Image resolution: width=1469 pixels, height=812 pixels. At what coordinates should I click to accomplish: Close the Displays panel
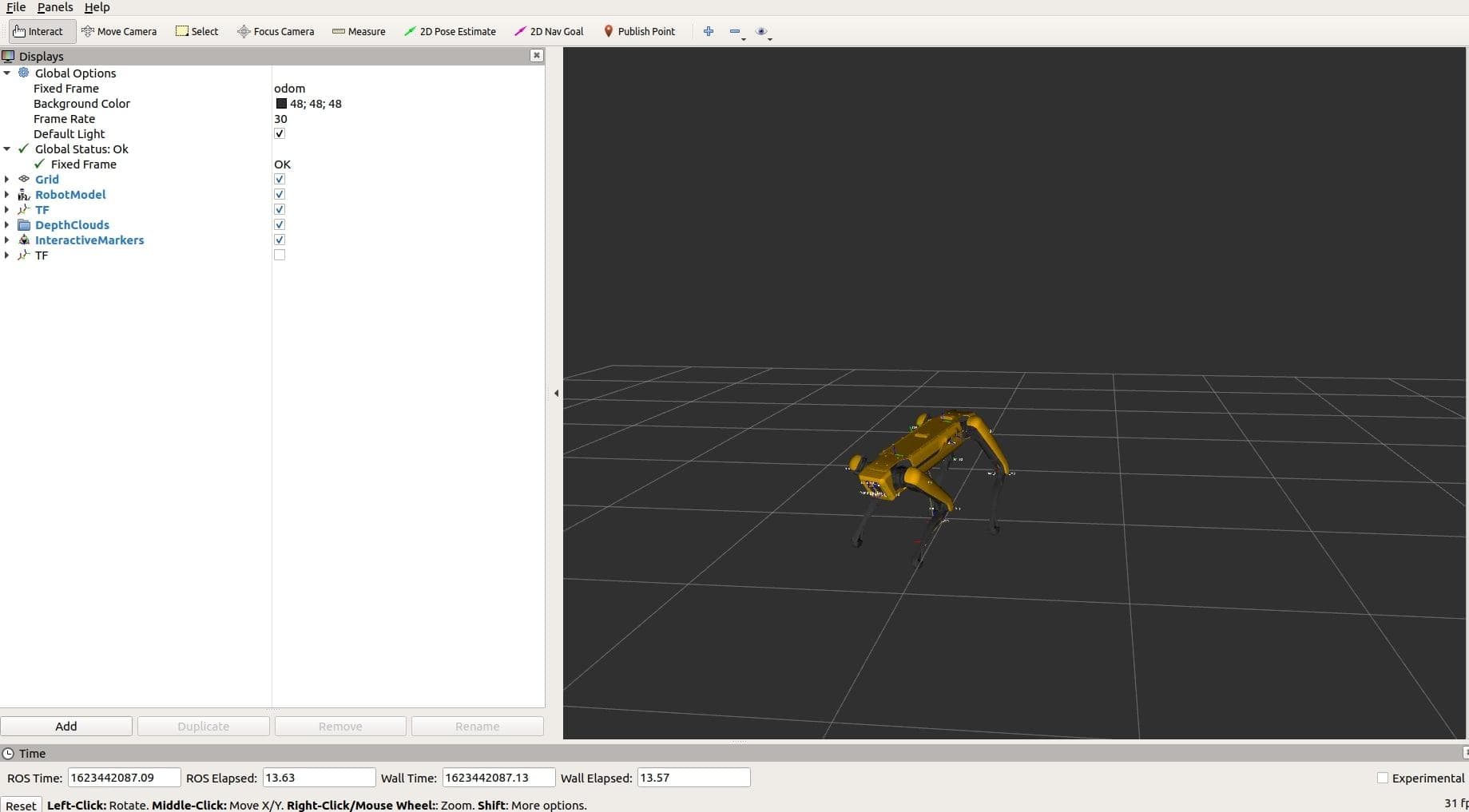tap(537, 55)
